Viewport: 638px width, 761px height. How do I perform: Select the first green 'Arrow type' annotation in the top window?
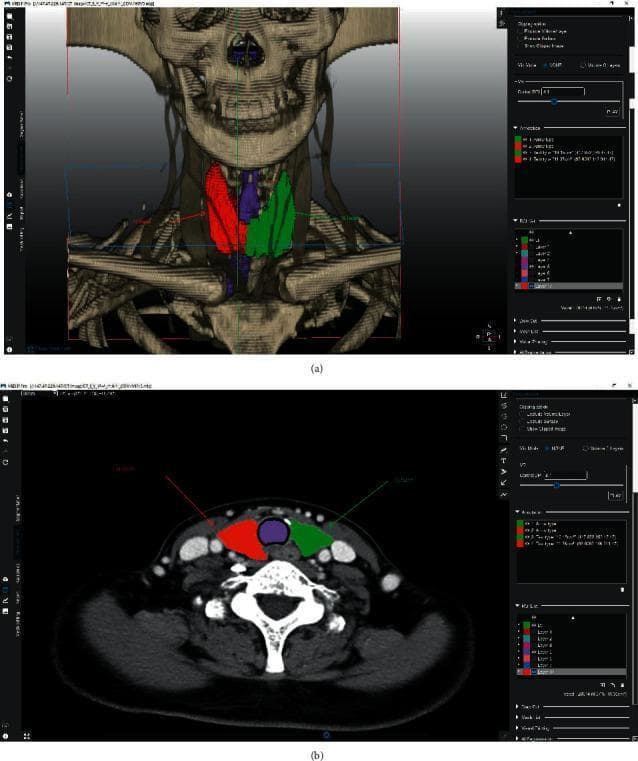point(568,139)
